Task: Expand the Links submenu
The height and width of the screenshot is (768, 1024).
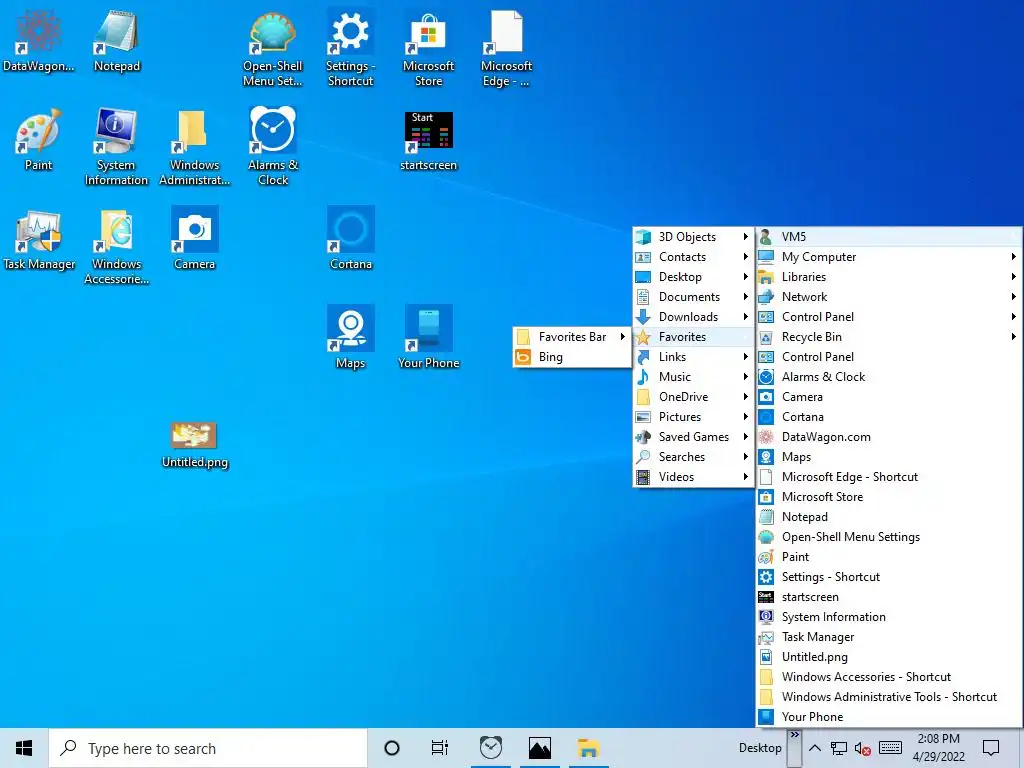Action: (694, 357)
